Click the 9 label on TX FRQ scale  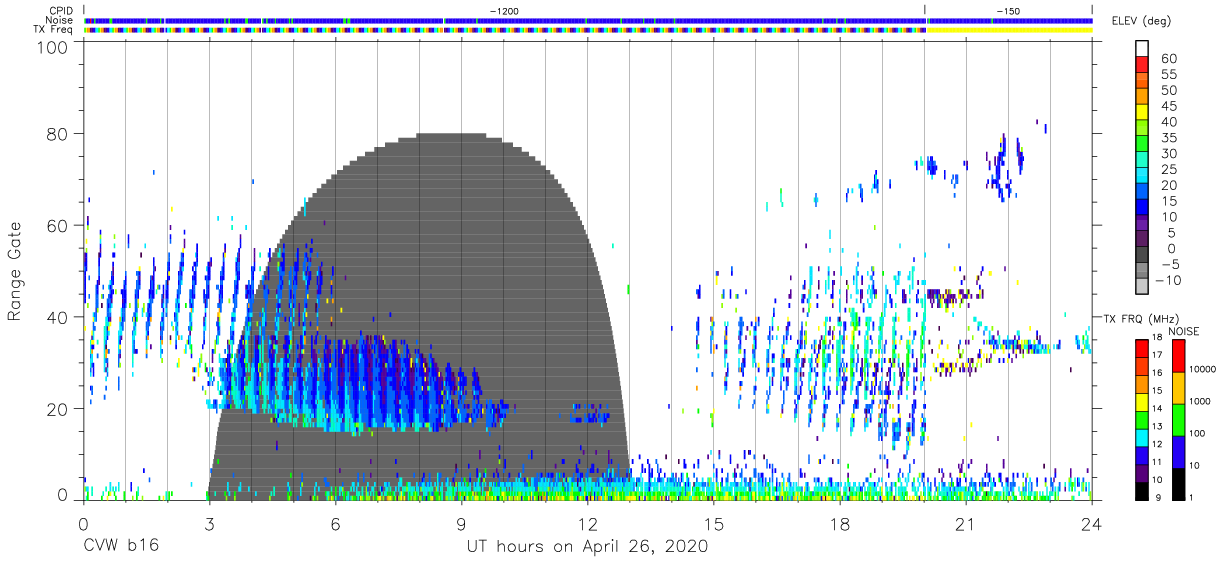point(1160,498)
